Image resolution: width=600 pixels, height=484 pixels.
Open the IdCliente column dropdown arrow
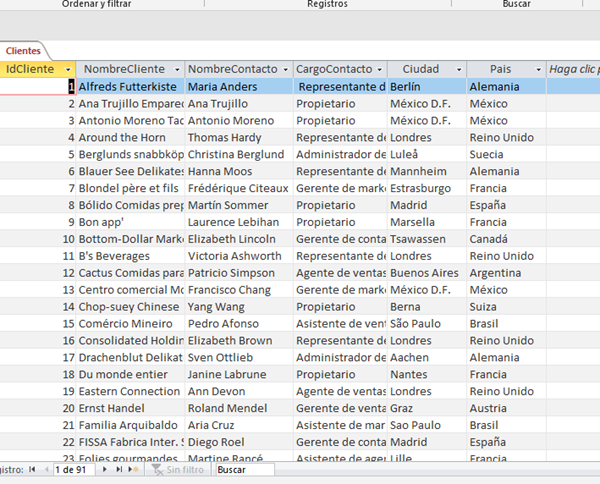[68, 70]
